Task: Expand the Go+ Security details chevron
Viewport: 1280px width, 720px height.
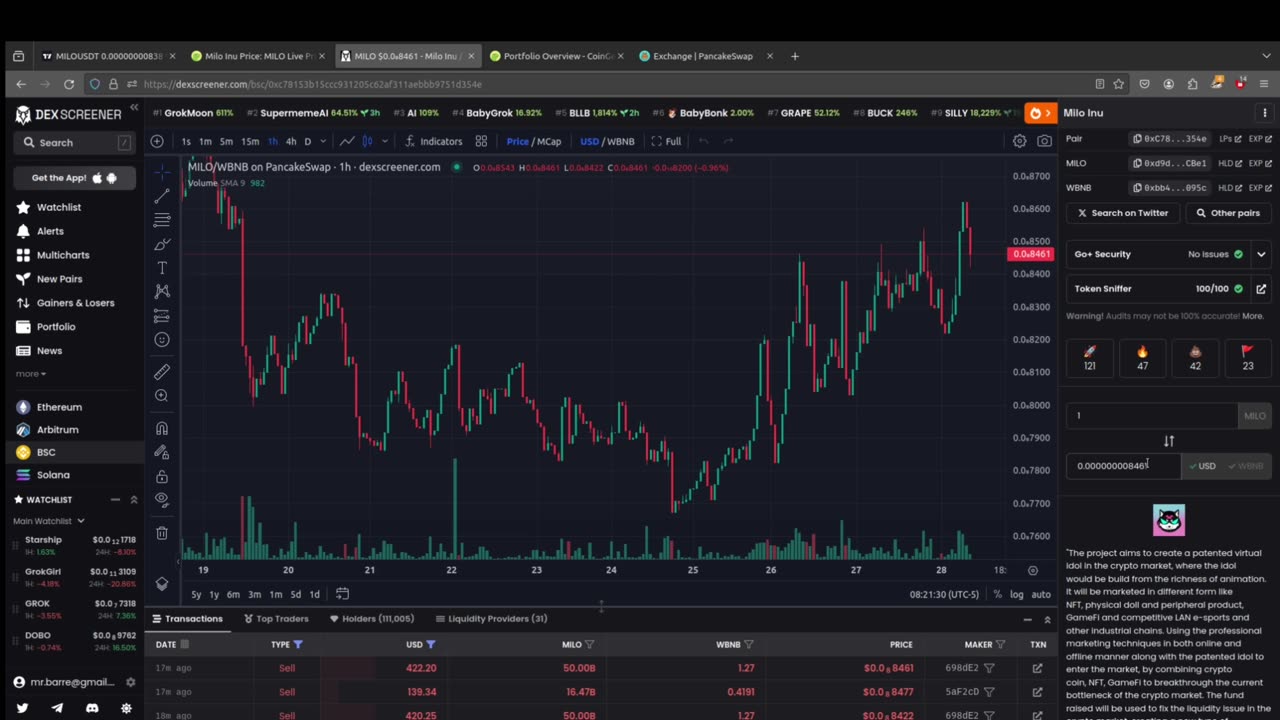Action: tap(1261, 254)
